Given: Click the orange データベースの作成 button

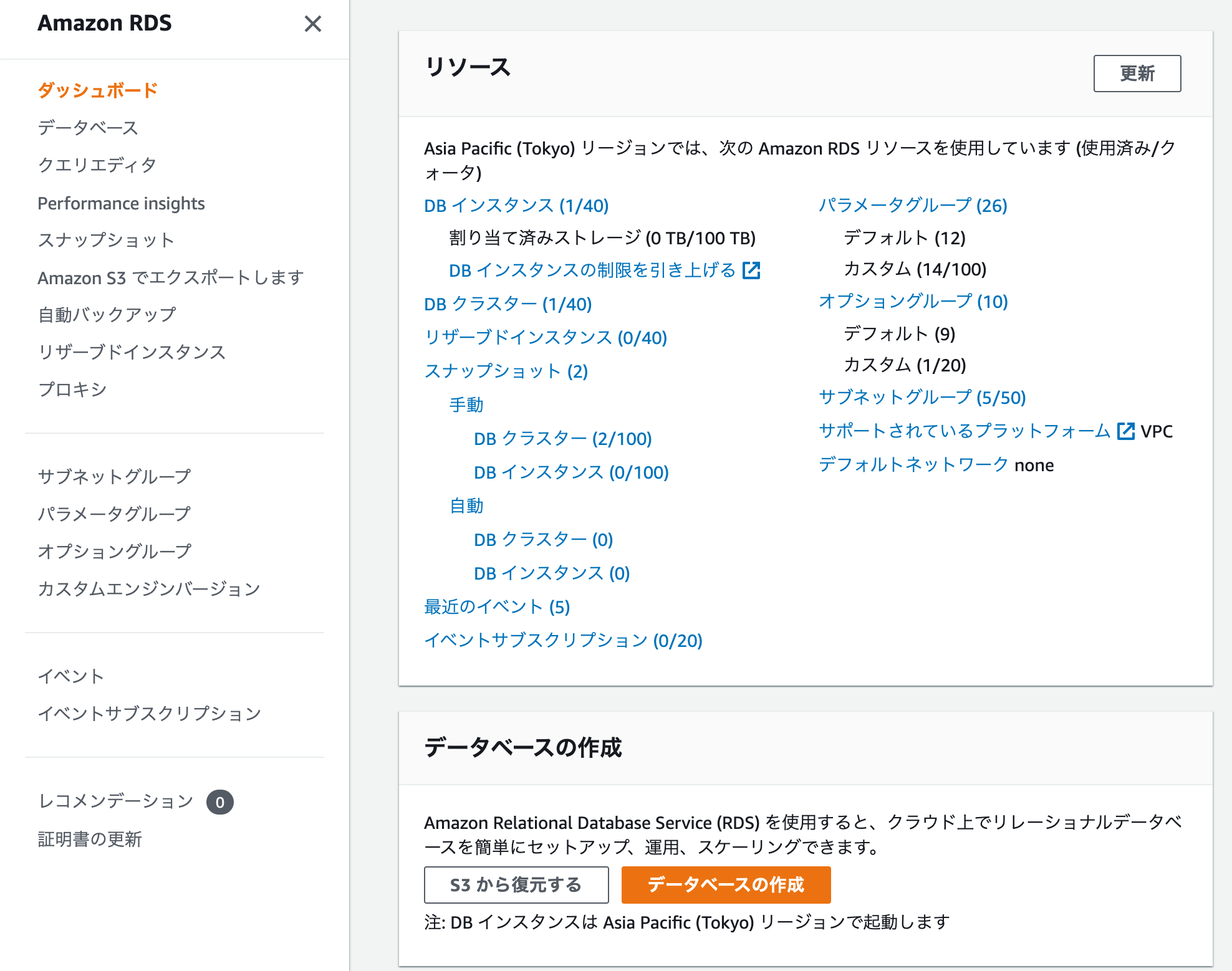Looking at the screenshot, I should point(726,885).
